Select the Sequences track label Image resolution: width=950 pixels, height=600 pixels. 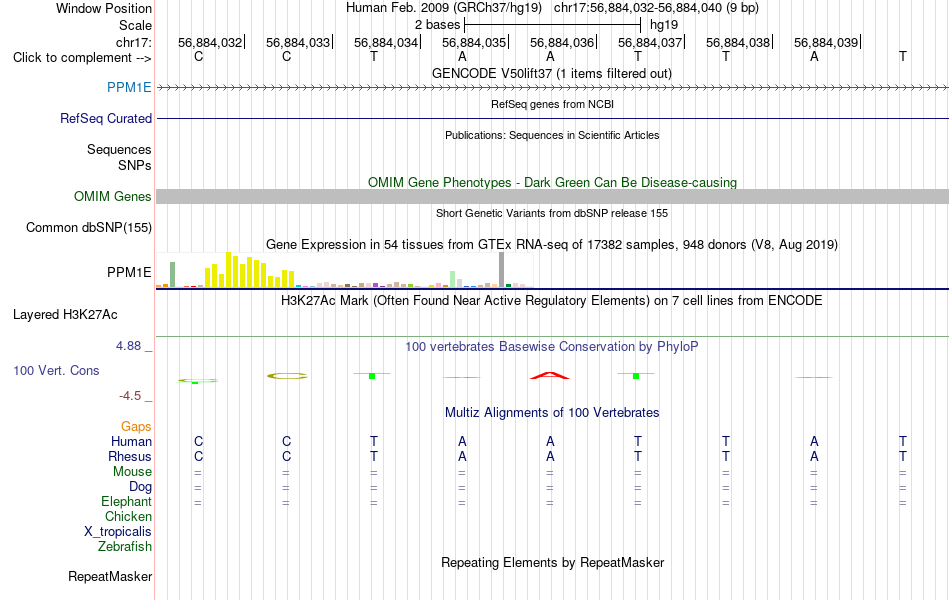119,149
